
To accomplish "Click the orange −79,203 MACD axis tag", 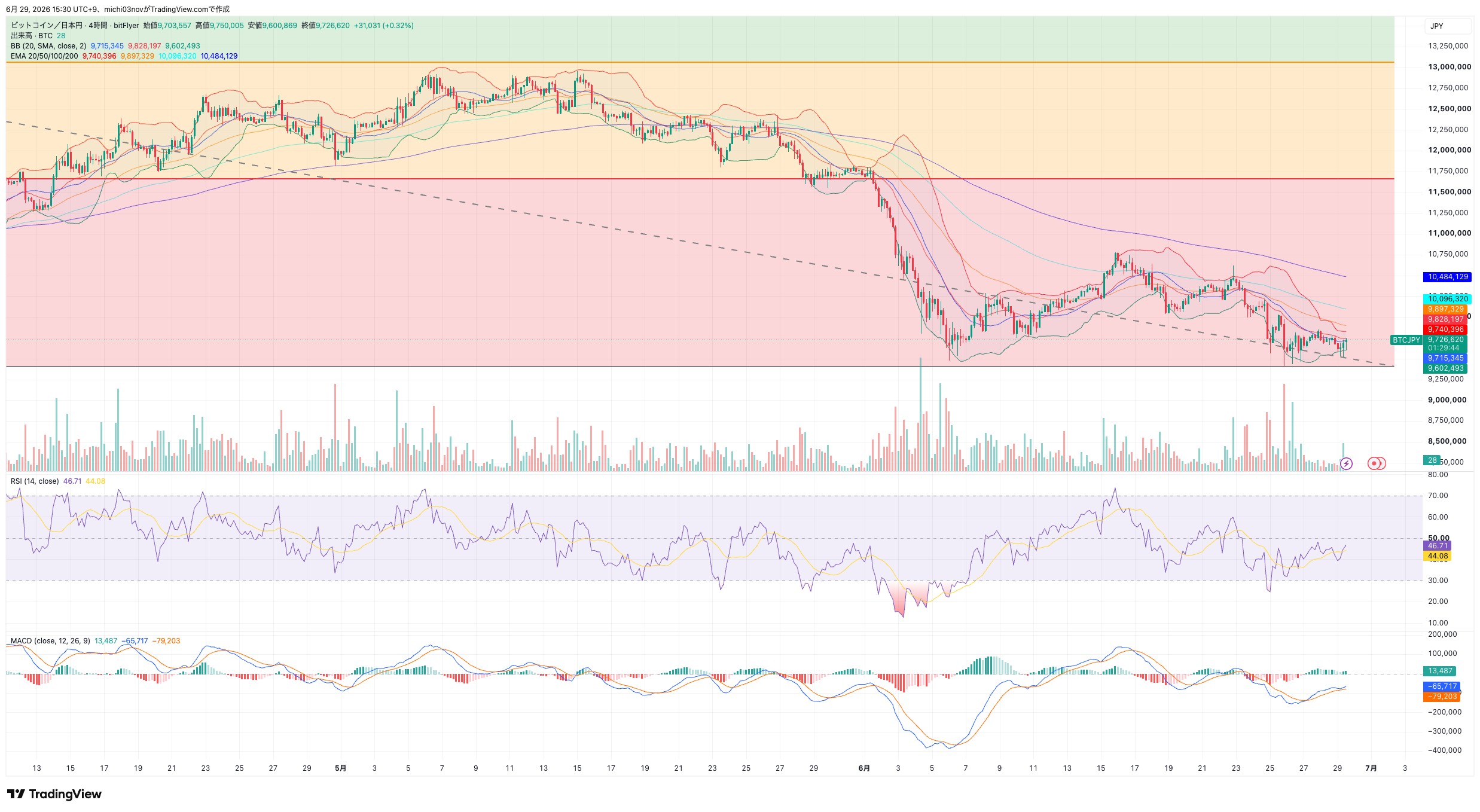I will click(1442, 697).
